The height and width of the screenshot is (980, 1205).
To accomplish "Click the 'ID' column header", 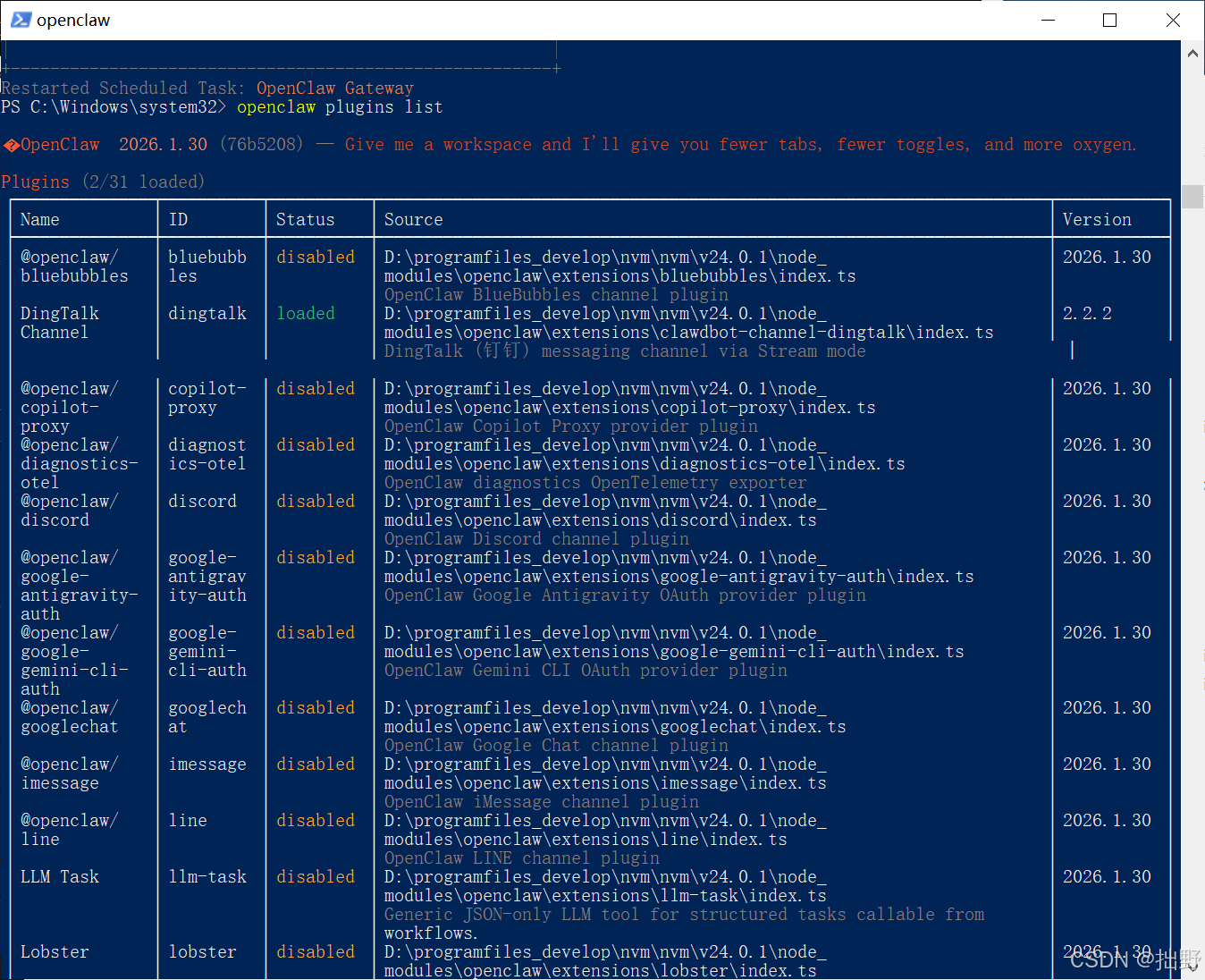I will click(x=178, y=219).
